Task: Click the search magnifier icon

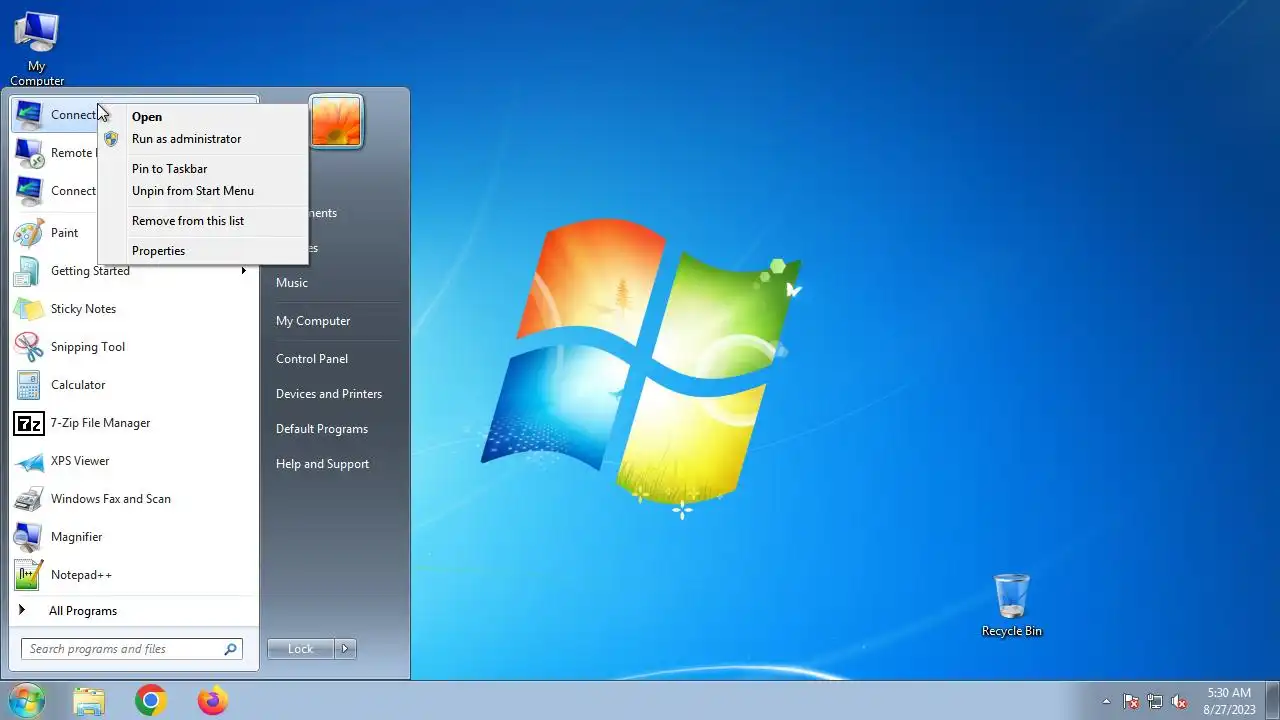Action: pos(230,649)
